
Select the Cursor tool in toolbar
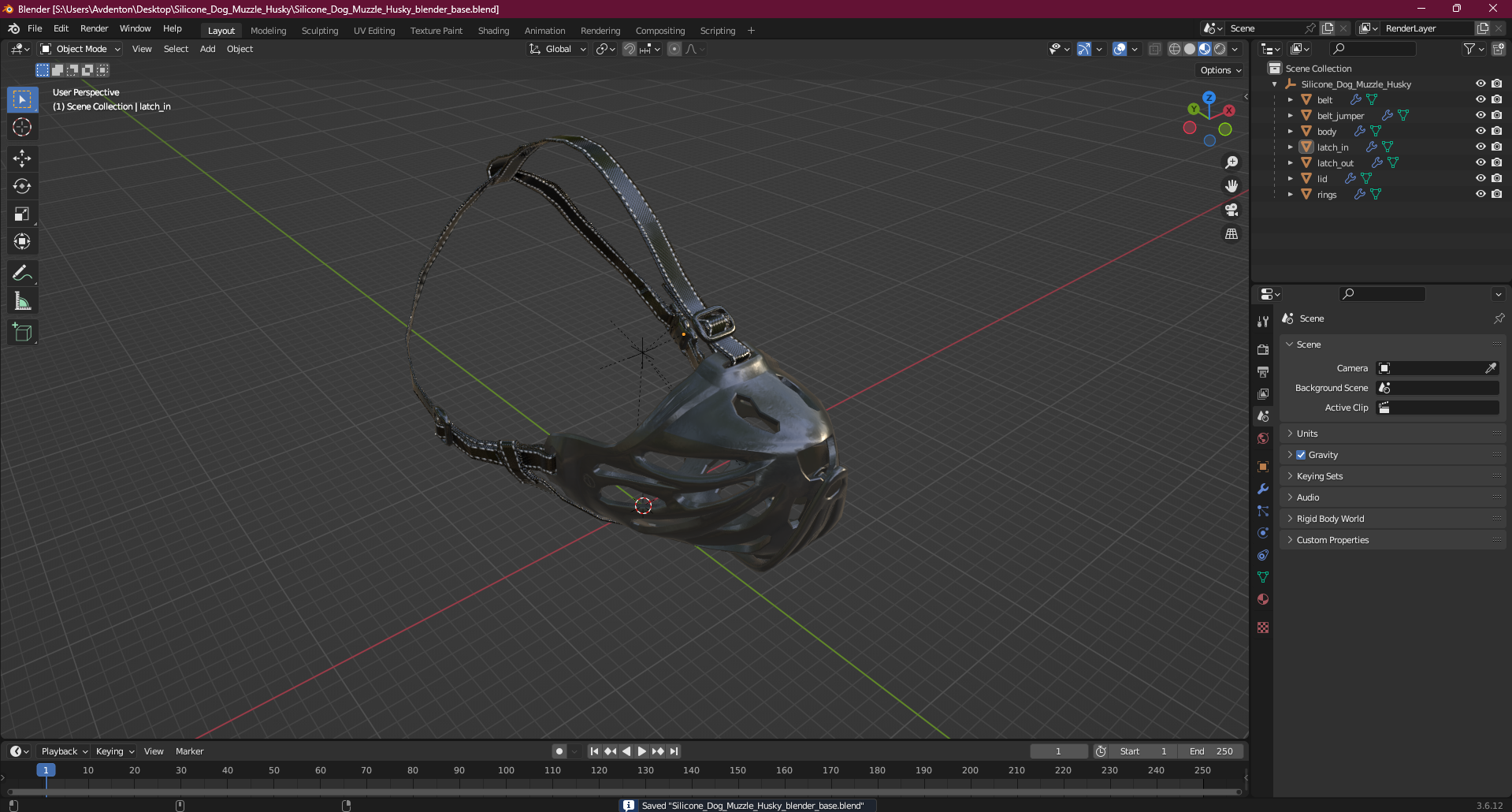(x=22, y=127)
